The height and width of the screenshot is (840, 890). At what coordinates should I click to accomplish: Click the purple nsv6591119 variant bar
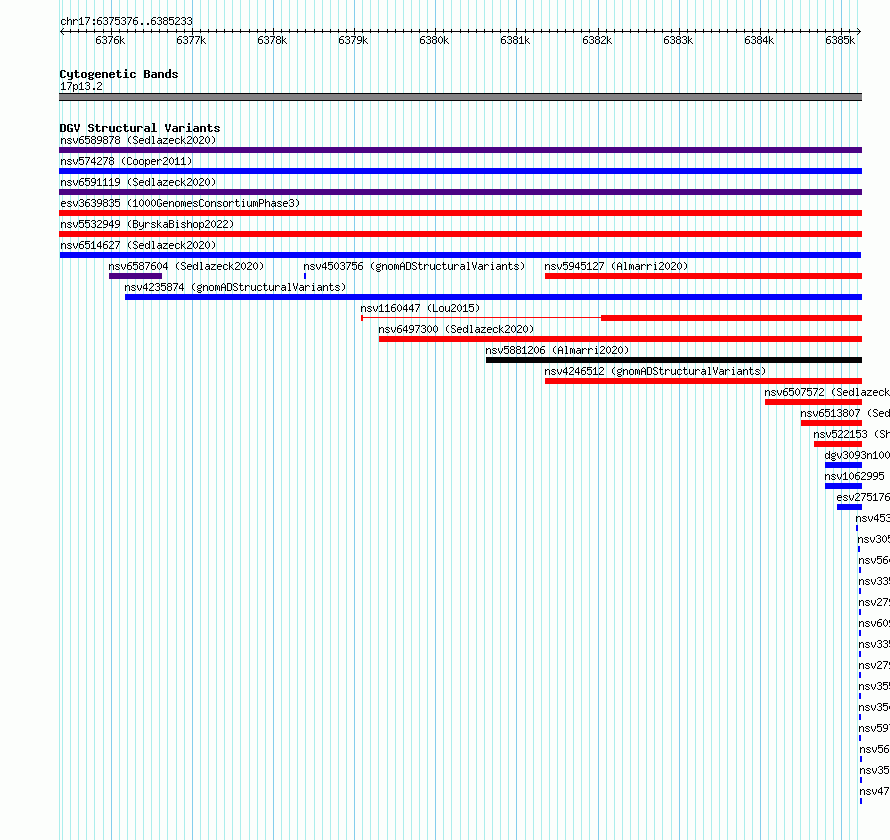460,192
